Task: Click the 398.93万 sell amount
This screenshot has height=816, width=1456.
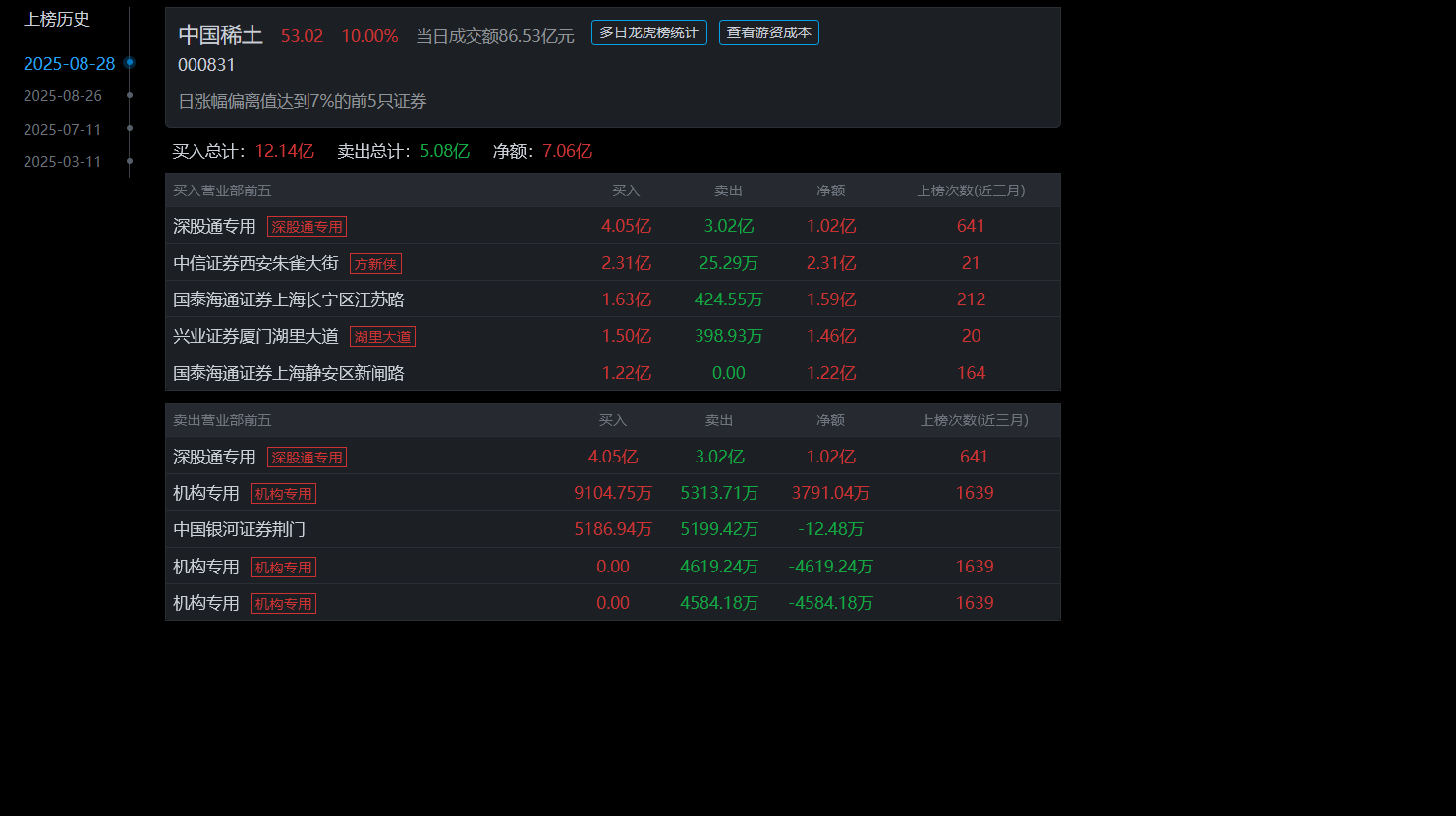Action: [728, 336]
